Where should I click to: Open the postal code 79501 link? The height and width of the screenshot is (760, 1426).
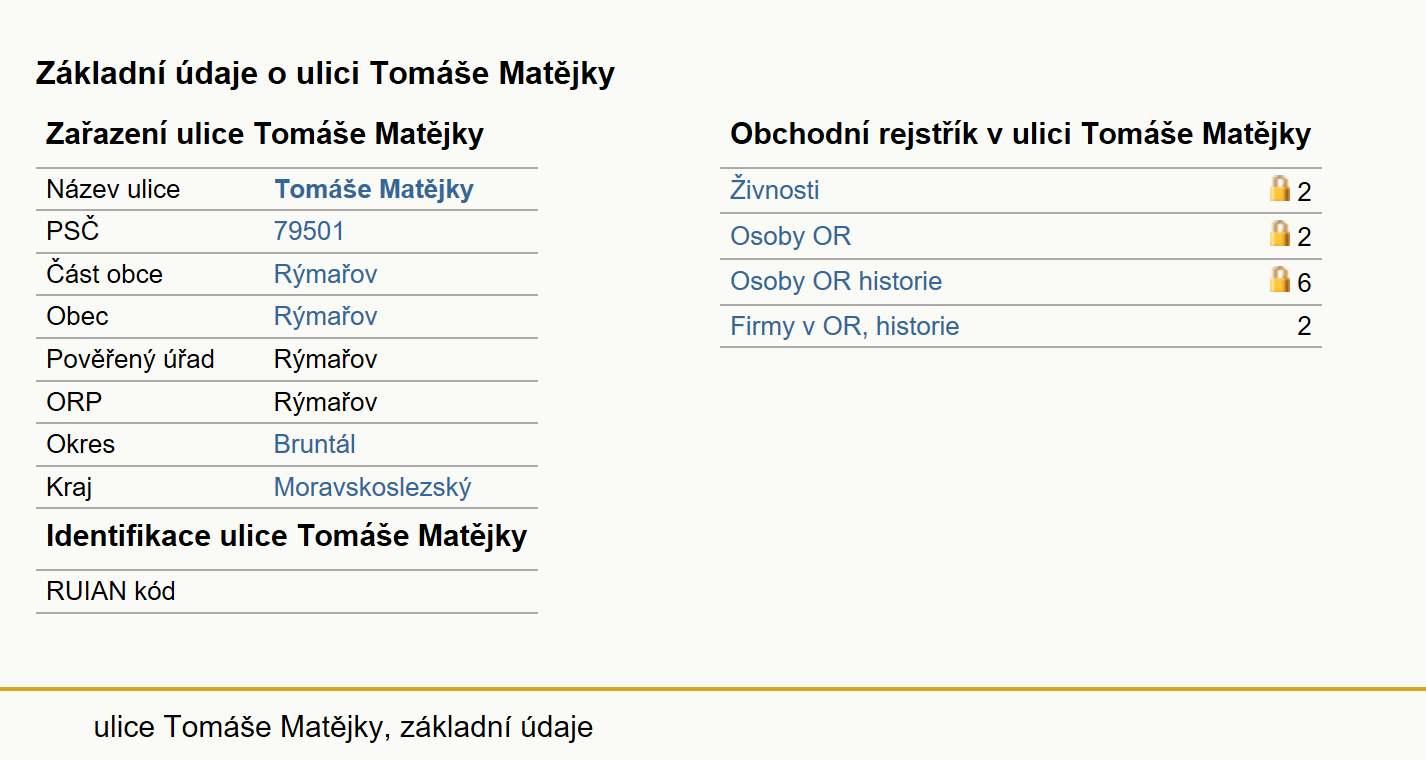pyautogui.click(x=309, y=232)
